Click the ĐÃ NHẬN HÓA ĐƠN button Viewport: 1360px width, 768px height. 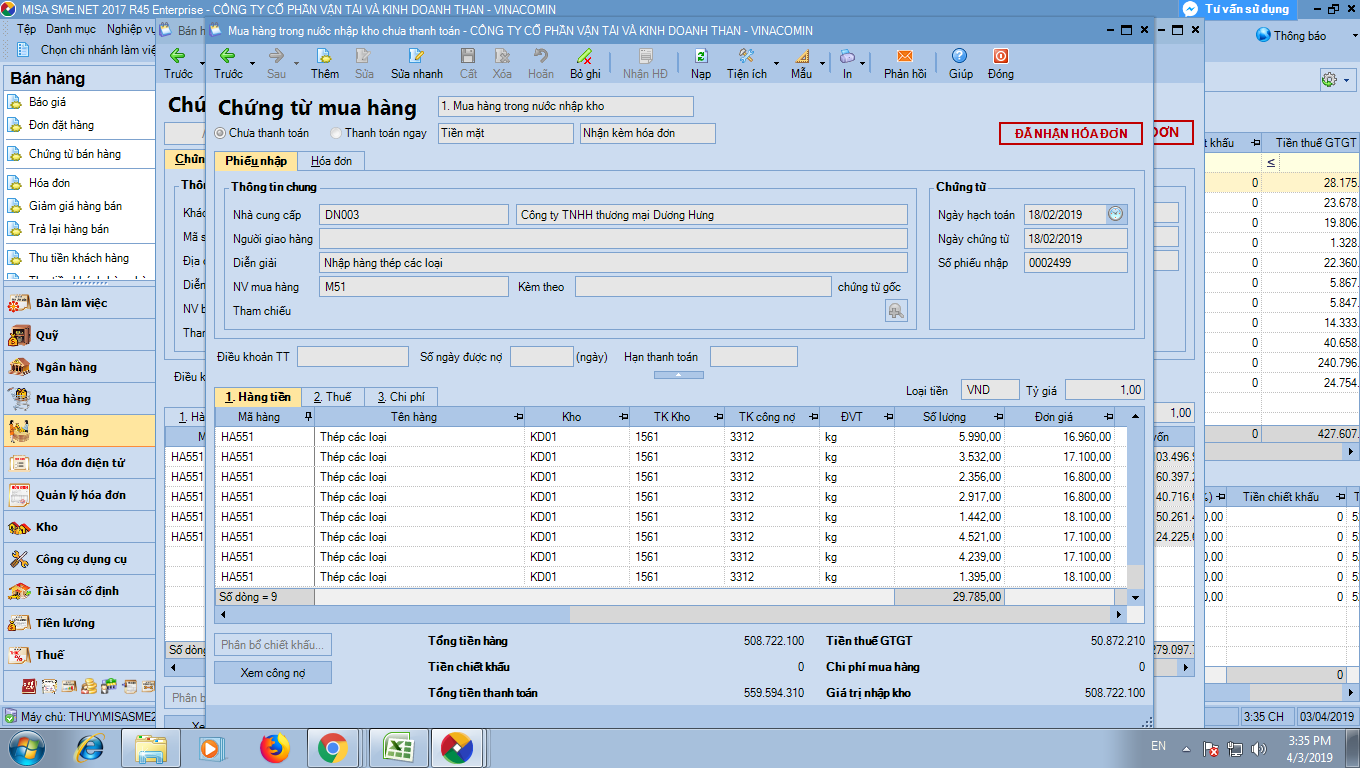[1070, 134]
